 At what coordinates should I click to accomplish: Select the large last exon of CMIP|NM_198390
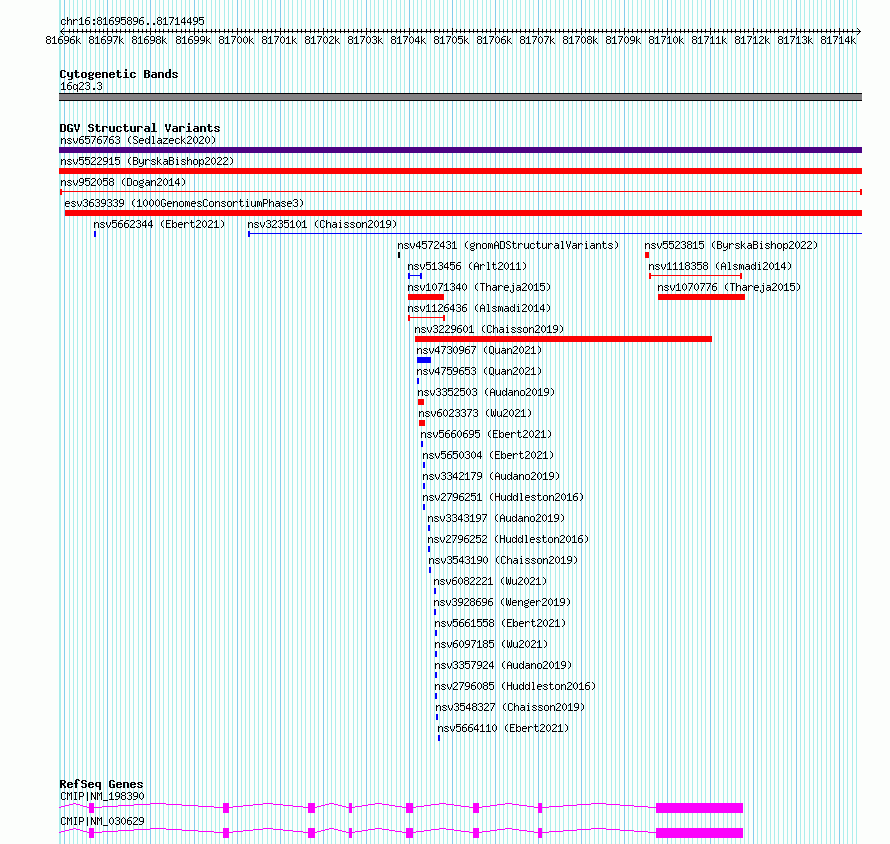click(x=699, y=808)
